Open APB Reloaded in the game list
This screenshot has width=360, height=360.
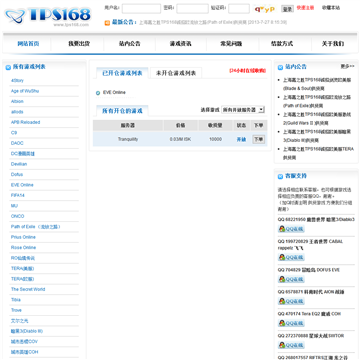[25, 122]
